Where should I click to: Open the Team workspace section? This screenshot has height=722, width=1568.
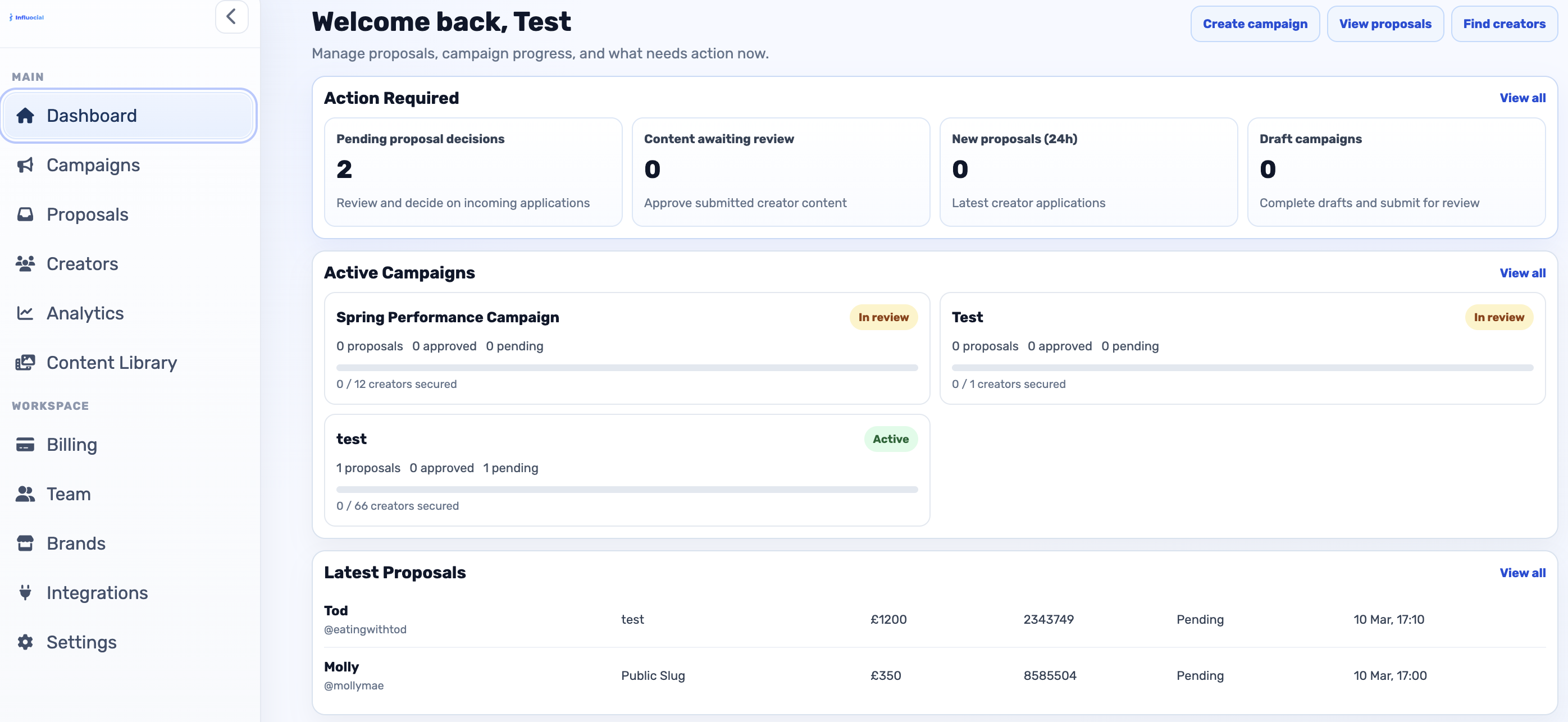tap(67, 494)
